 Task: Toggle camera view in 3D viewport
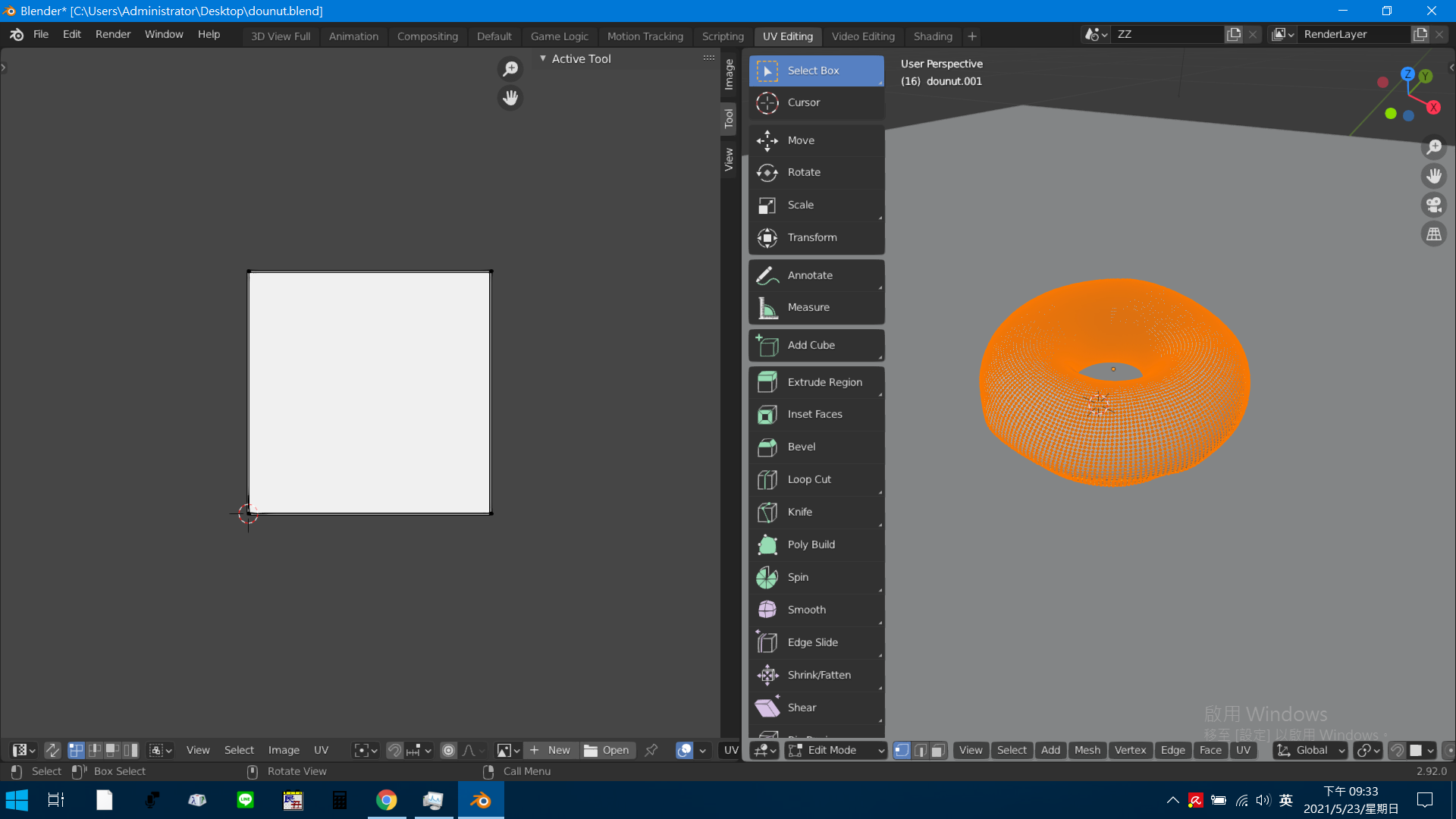[1434, 205]
